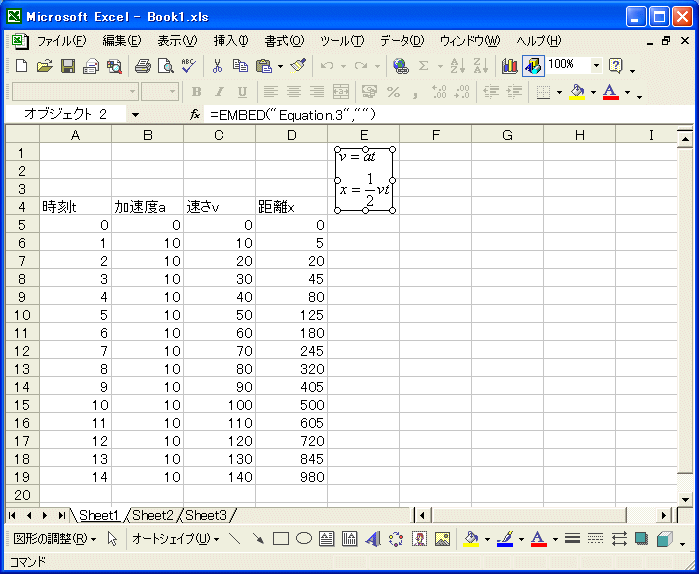Run the spelling check ABC icon
The width and height of the screenshot is (699, 574).
pos(189,66)
